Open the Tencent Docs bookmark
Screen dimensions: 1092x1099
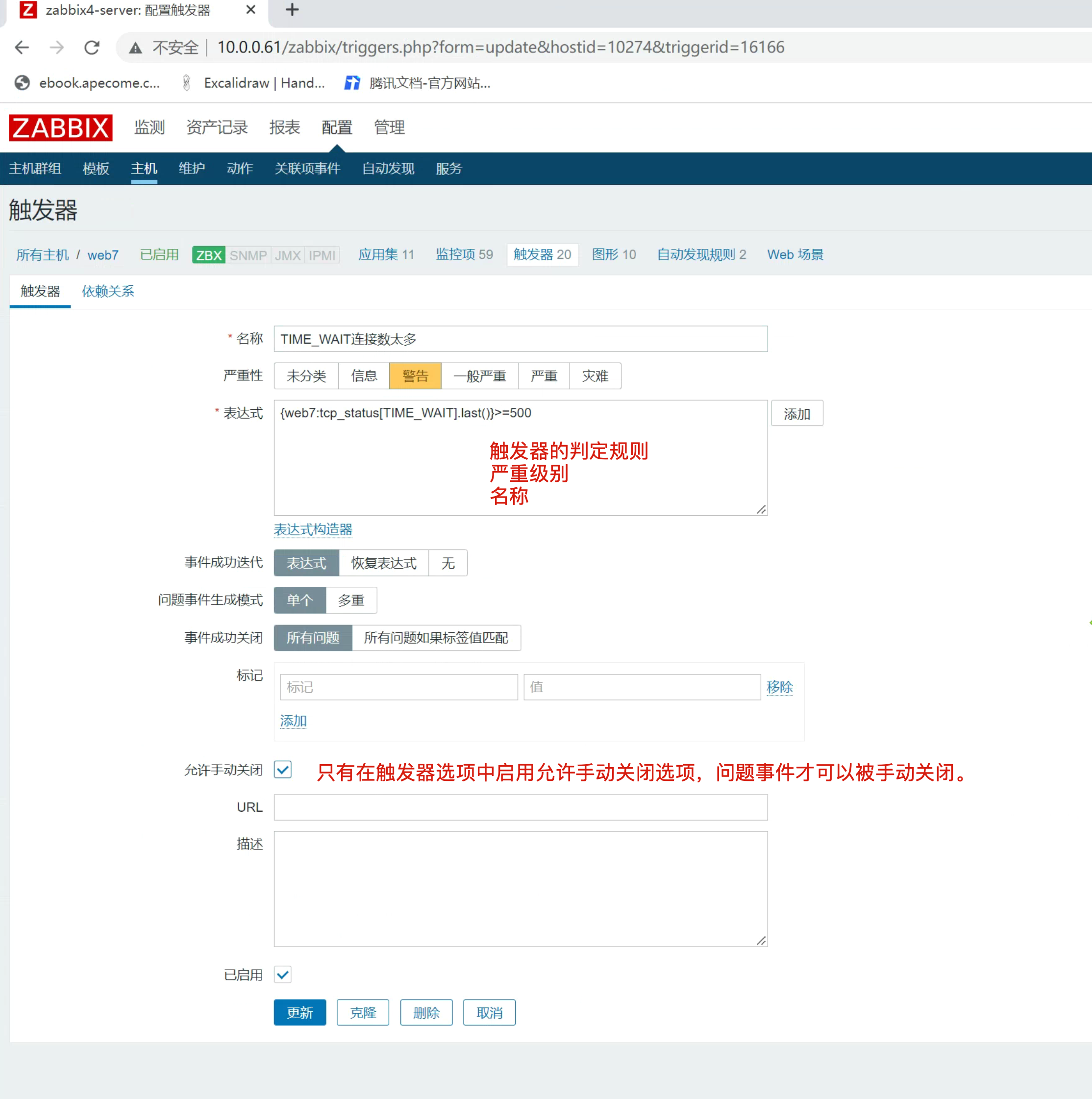[418, 83]
